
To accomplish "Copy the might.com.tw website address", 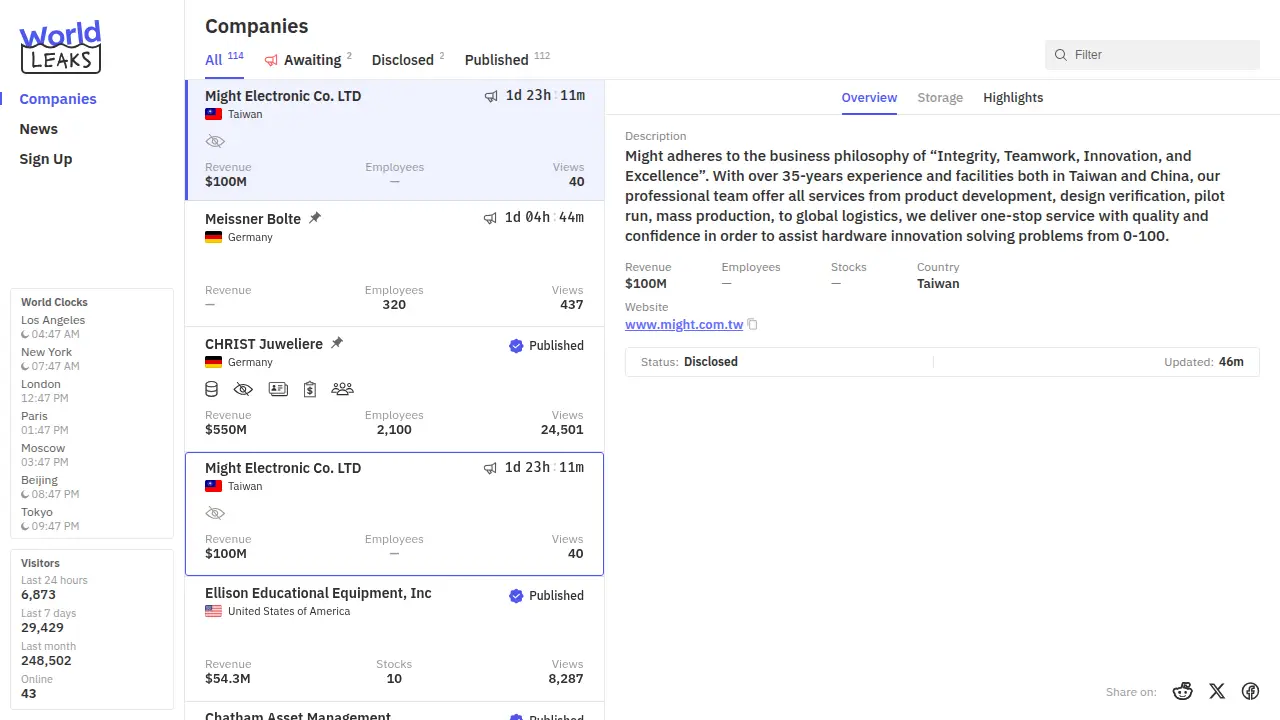I will [x=753, y=324].
